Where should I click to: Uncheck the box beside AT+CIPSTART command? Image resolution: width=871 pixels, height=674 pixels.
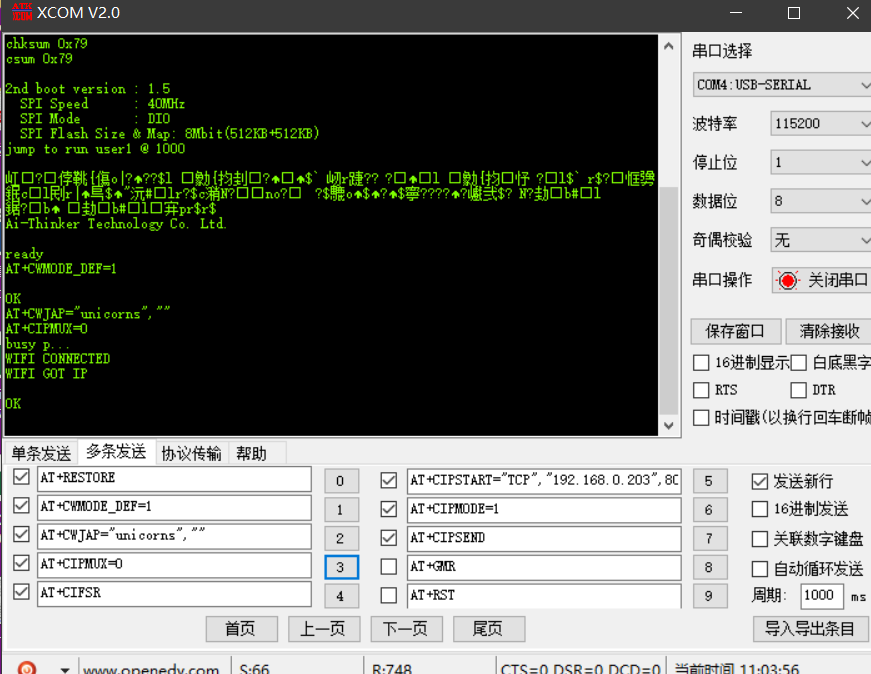tap(389, 480)
